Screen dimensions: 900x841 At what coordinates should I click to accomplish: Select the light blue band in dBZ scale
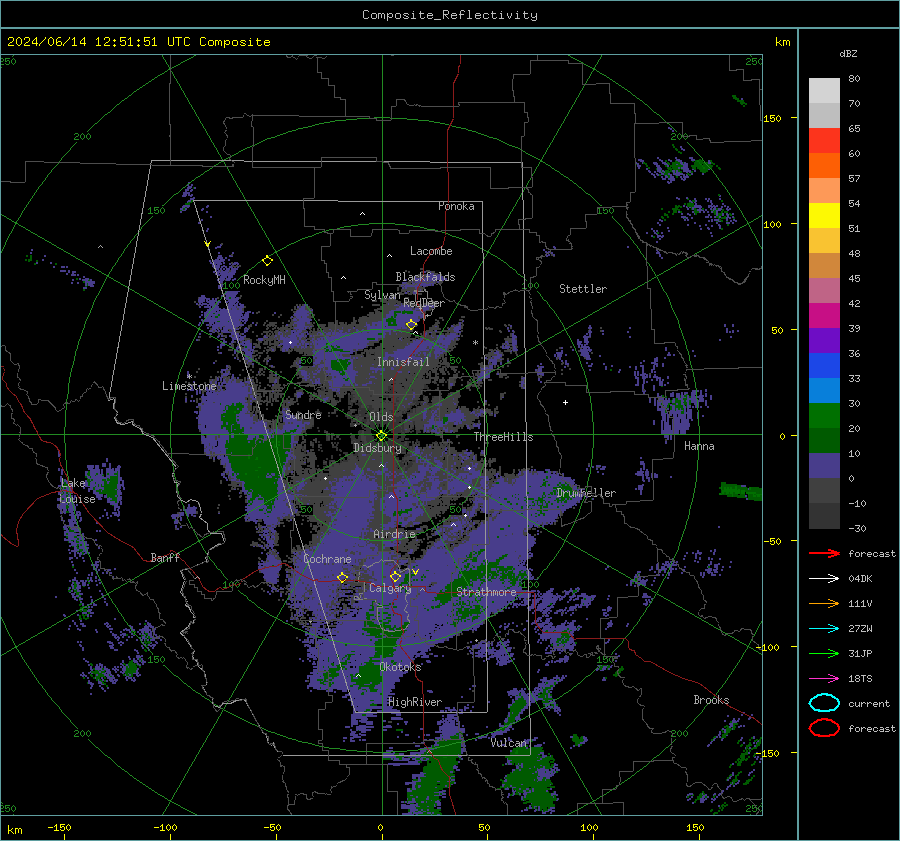[x=824, y=391]
